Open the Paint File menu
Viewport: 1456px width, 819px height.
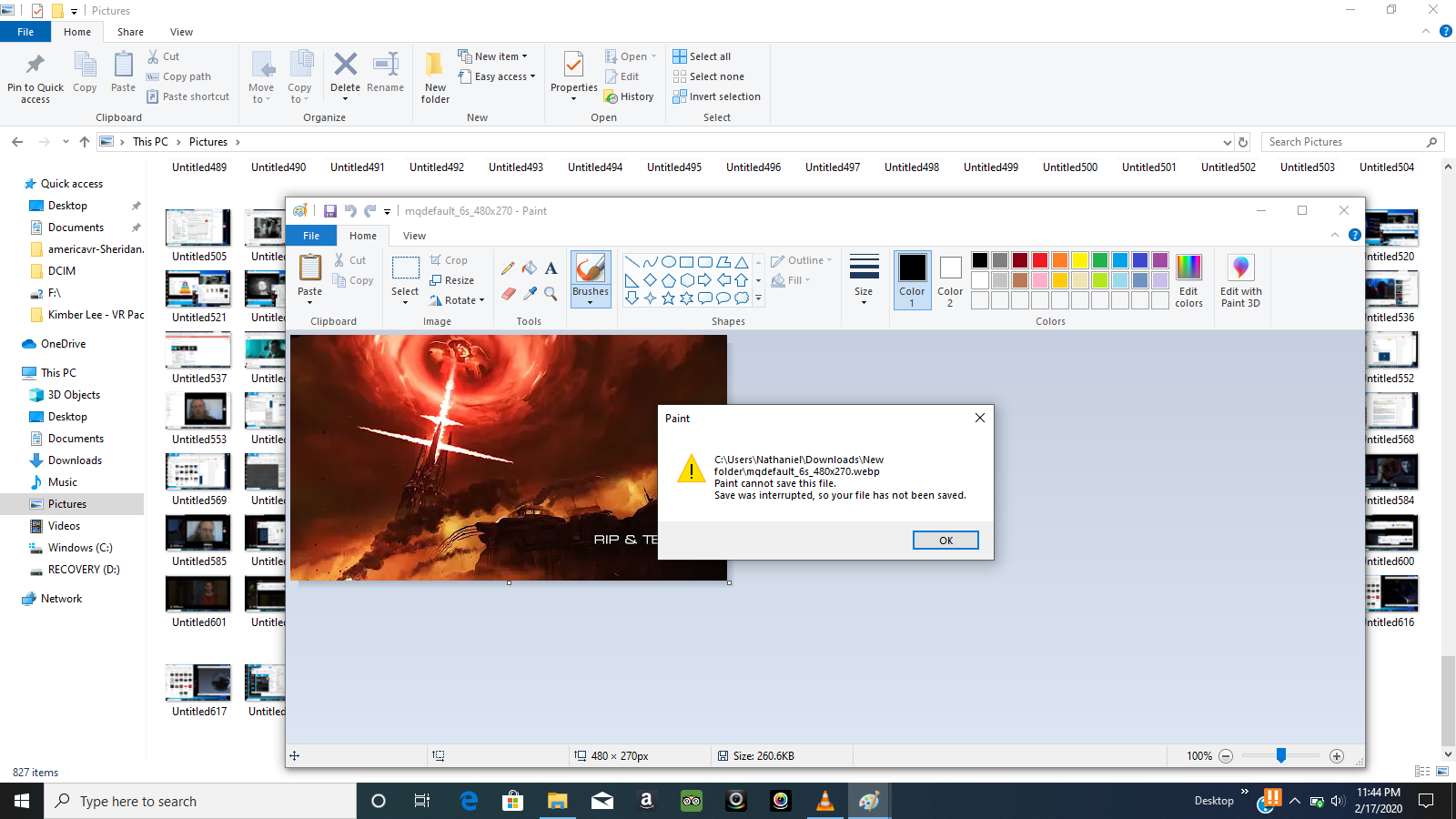click(x=311, y=236)
